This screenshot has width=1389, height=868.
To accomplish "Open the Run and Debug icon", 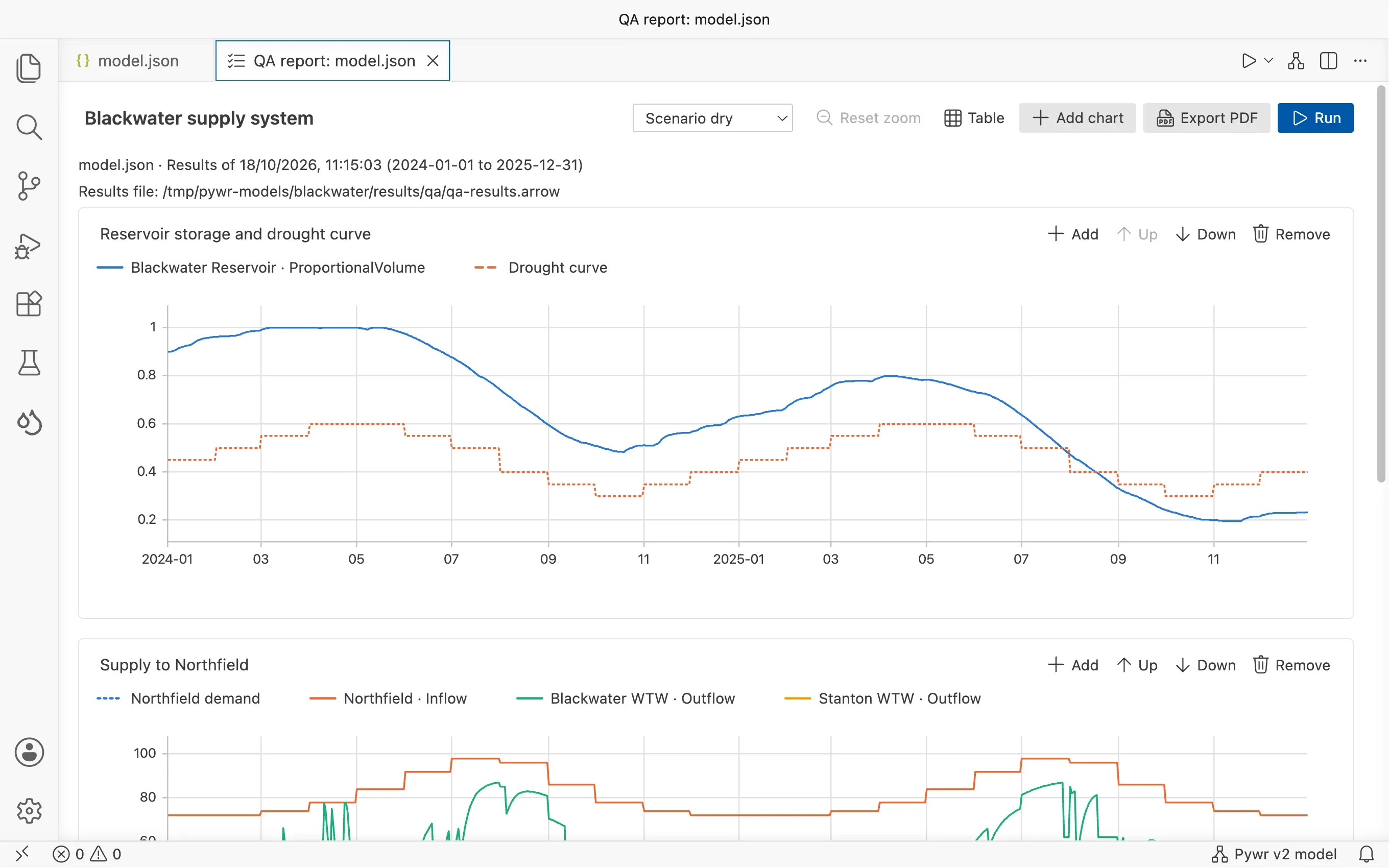I will pyautogui.click(x=29, y=246).
